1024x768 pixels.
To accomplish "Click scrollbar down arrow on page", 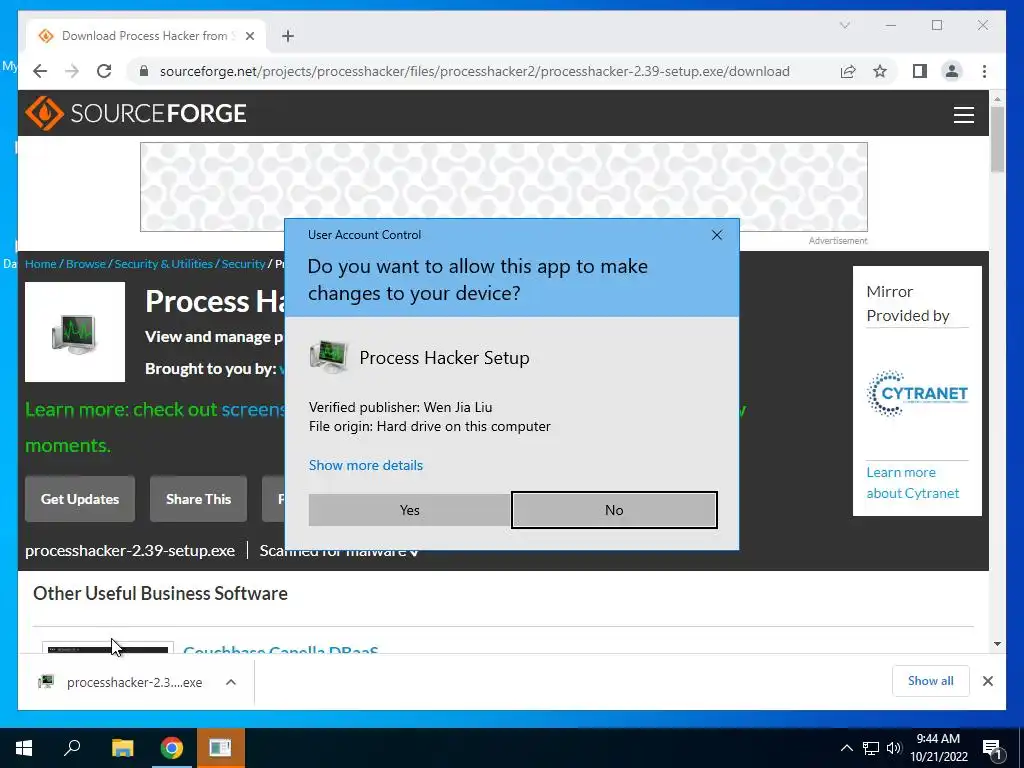I will click(x=997, y=644).
